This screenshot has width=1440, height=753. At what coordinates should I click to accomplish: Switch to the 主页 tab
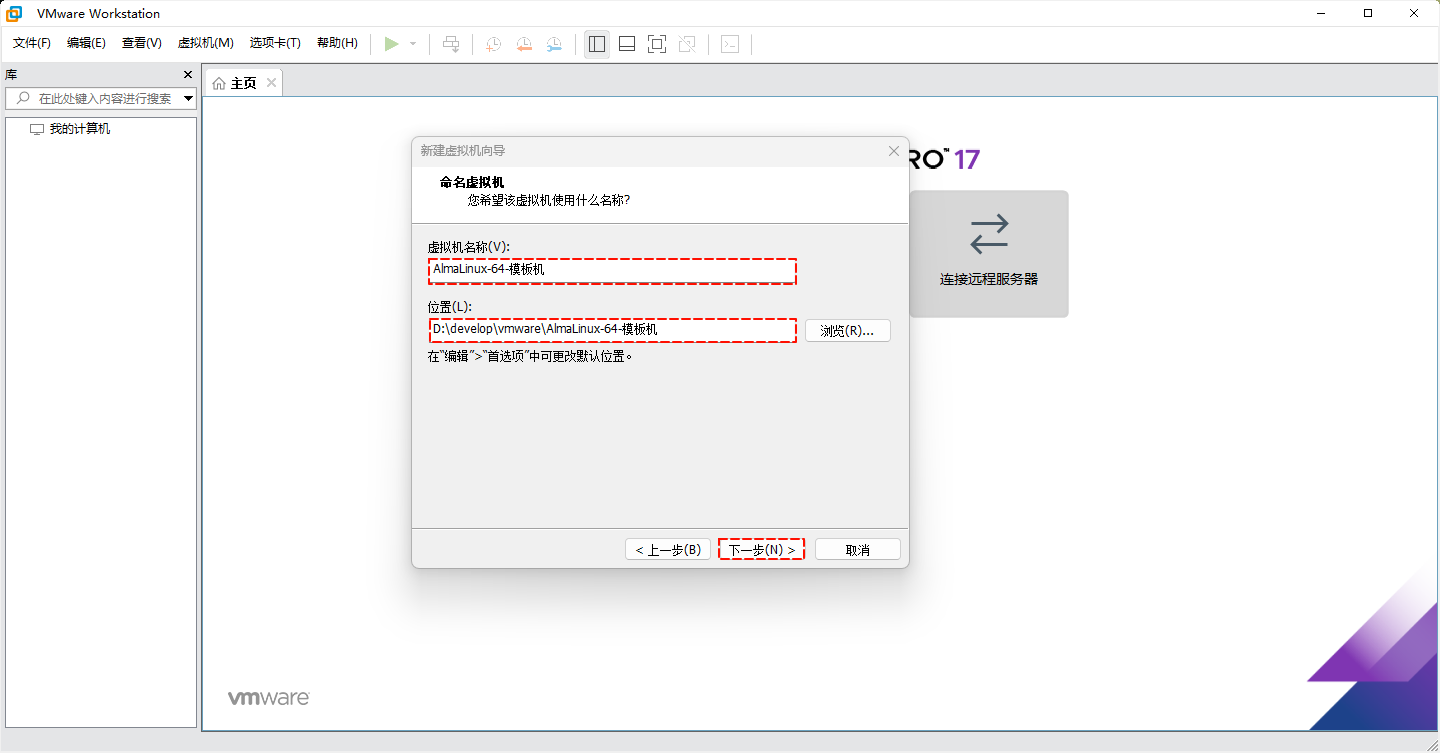pos(241,82)
